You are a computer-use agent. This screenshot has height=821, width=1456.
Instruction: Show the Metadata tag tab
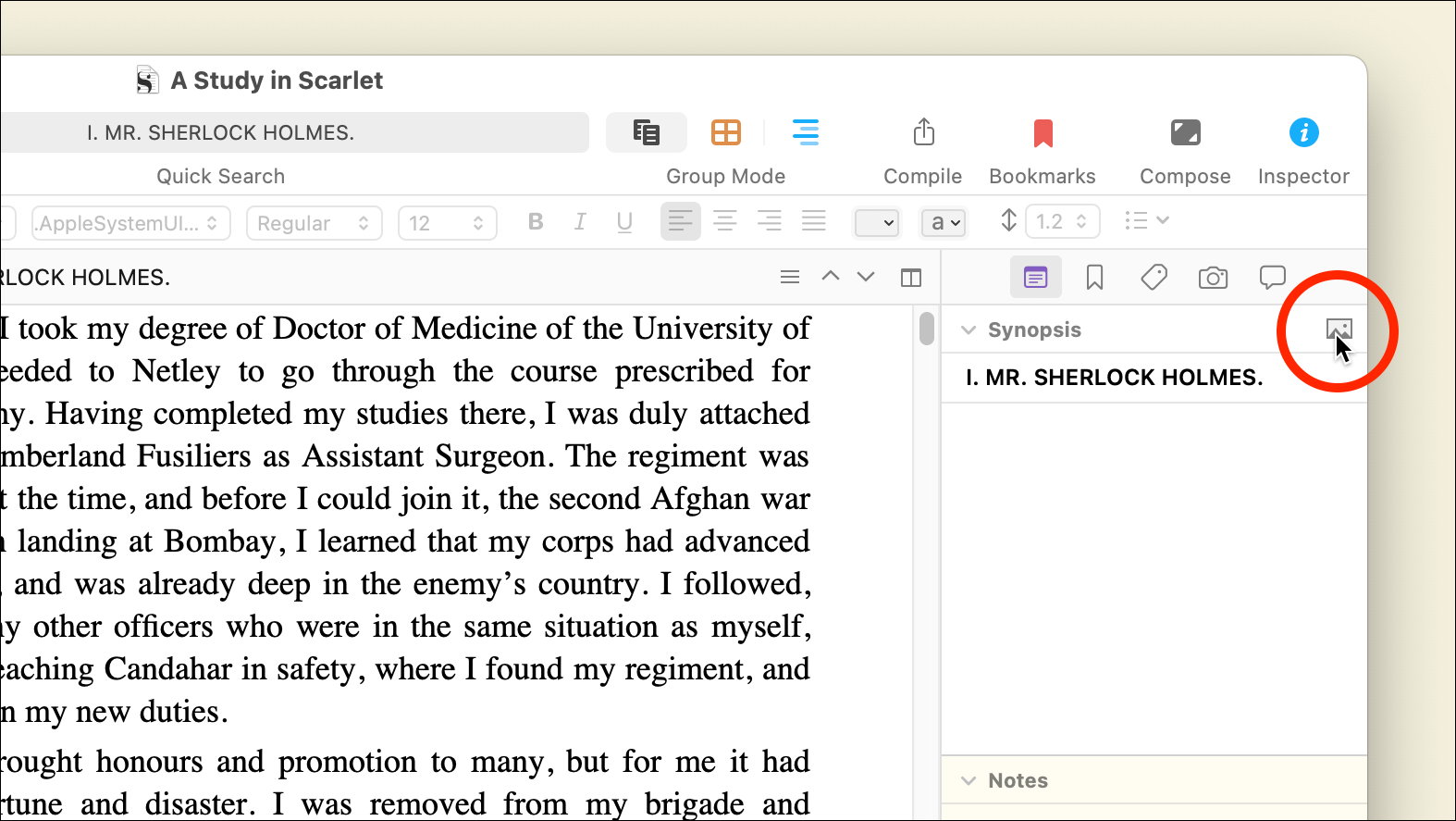1154,277
